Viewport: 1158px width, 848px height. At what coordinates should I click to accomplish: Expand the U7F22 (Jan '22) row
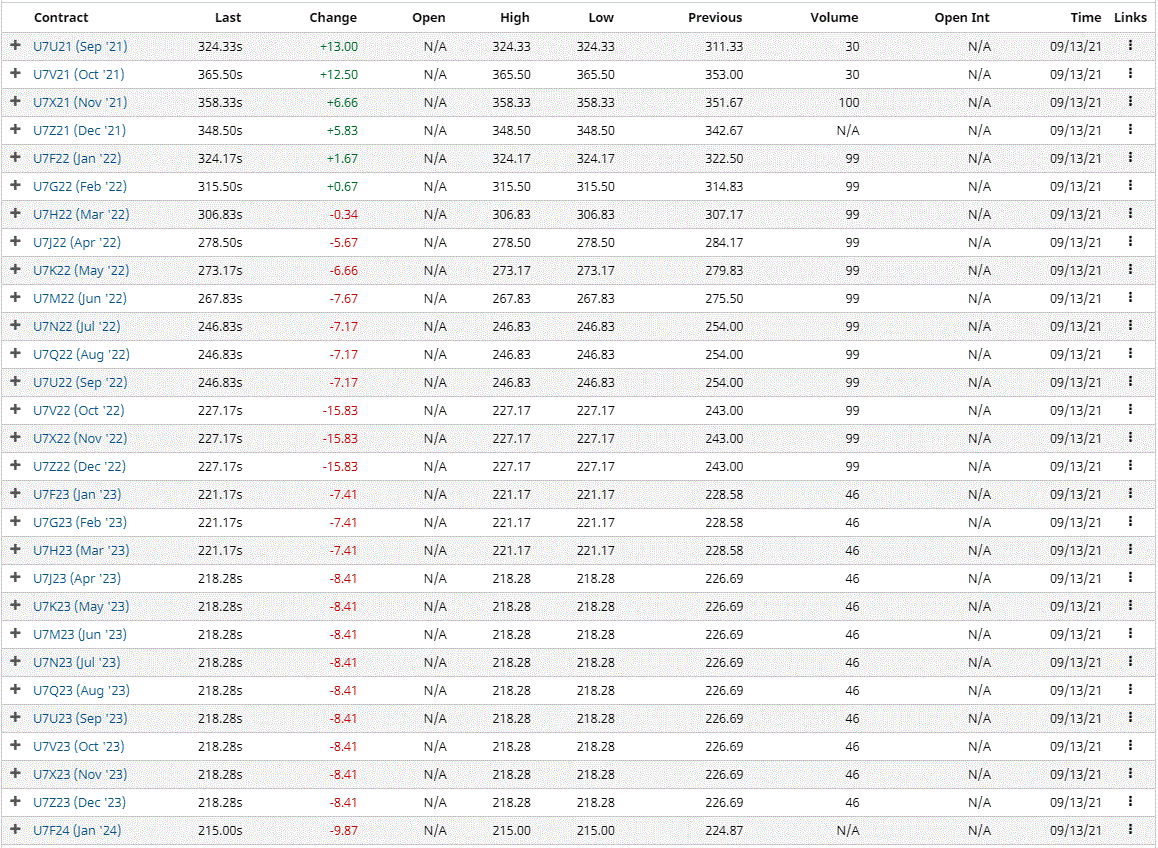pyautogui.click(x=15, y=158)
